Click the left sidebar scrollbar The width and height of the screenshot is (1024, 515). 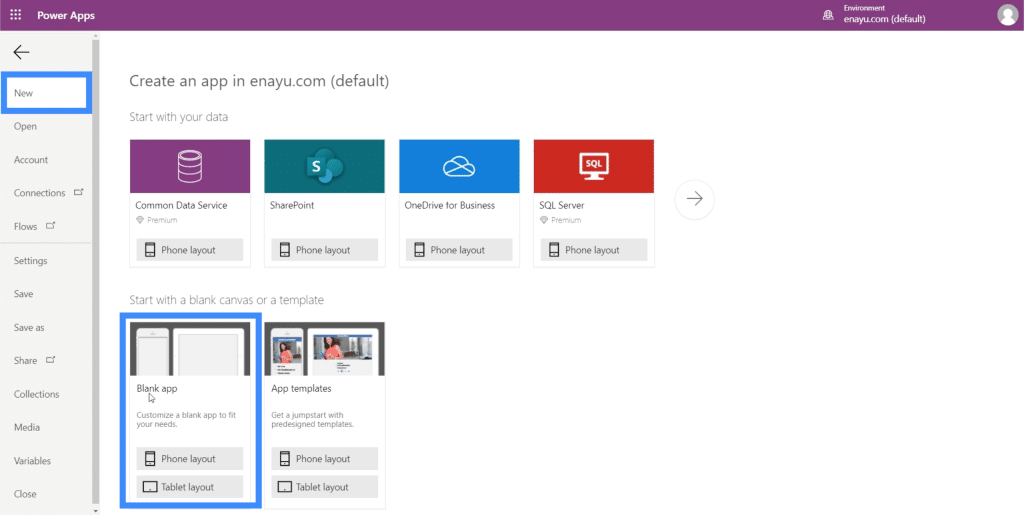[x=96, y=271]
